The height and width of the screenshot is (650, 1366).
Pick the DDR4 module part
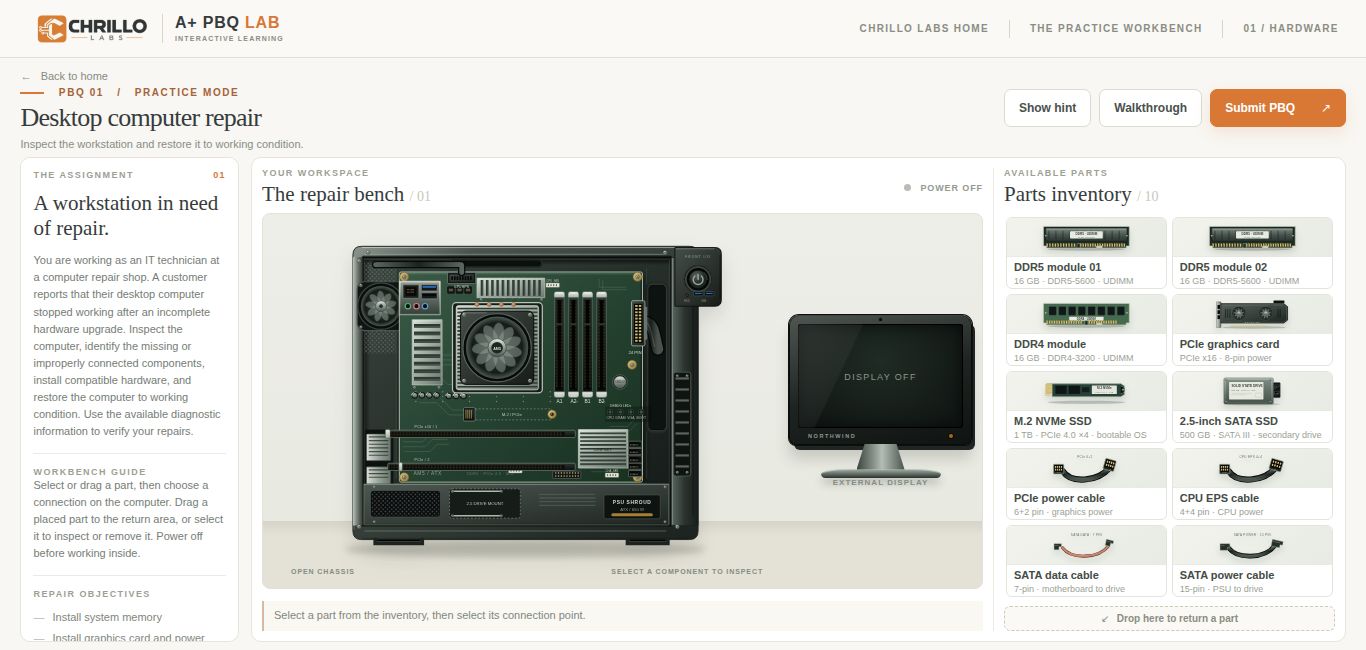point(1086,330)
